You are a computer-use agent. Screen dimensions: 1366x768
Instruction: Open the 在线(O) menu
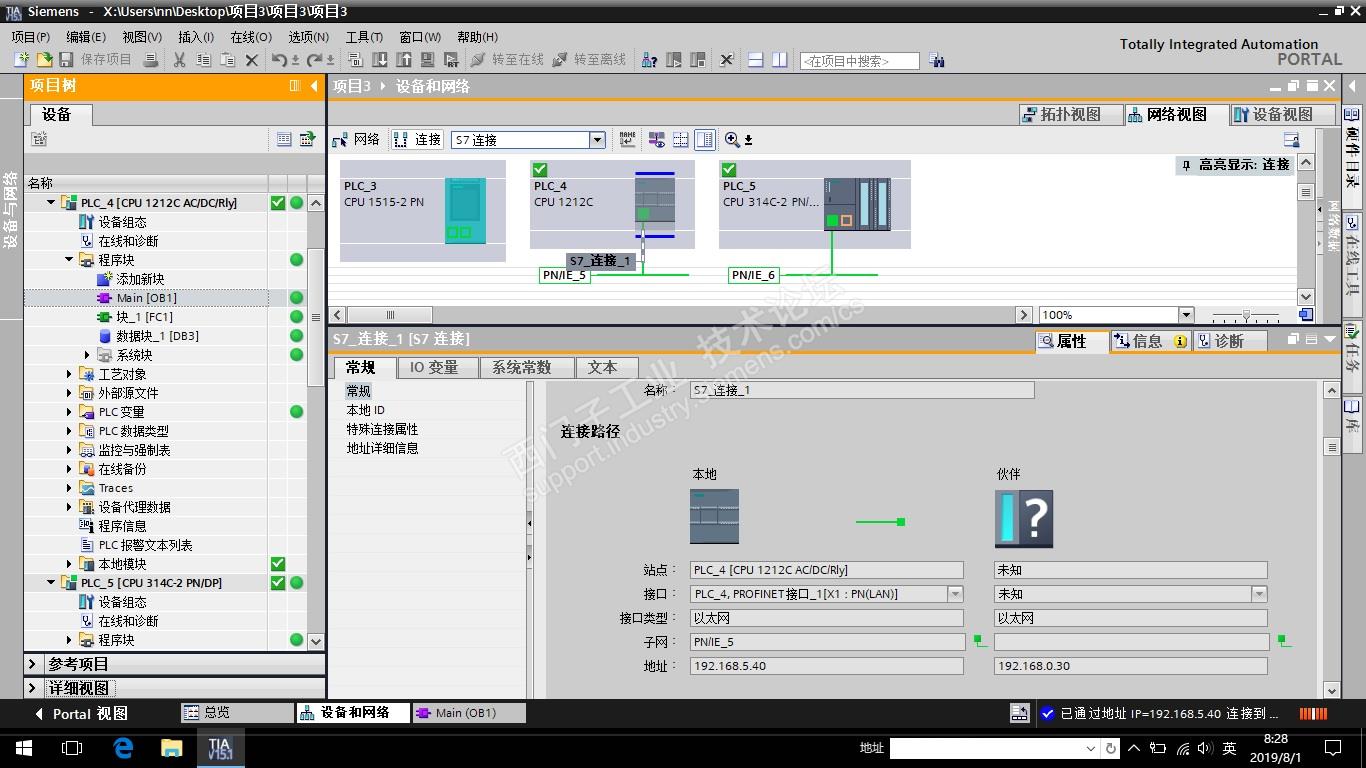(x=250, y=37)
